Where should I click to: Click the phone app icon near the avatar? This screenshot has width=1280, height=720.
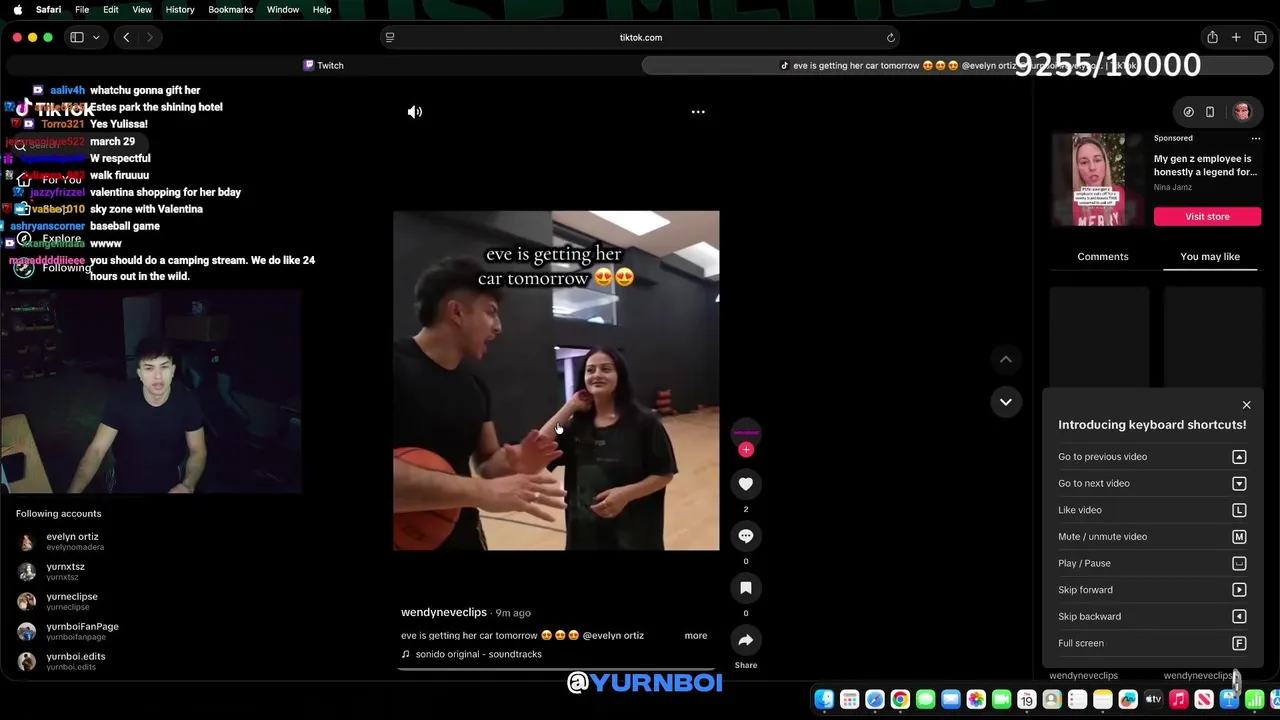click(x=1210, y=112)
